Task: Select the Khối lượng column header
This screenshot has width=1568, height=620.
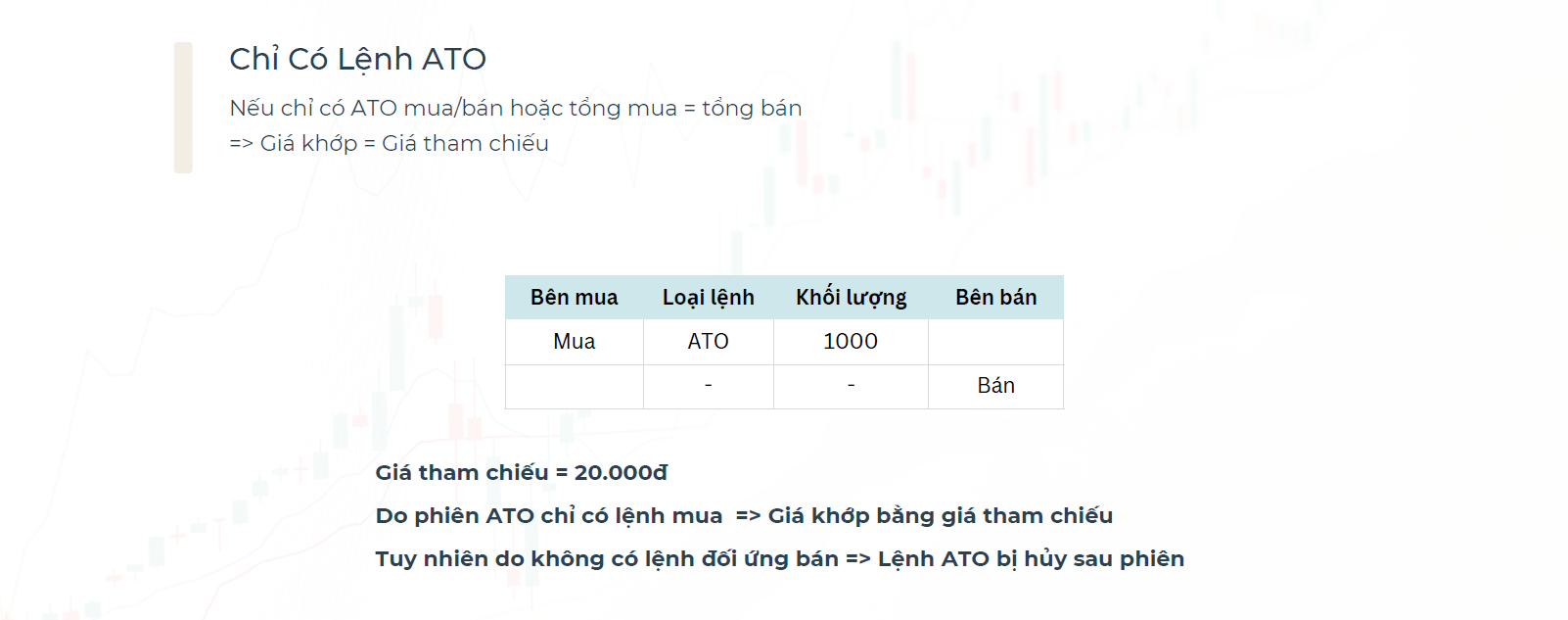Action: pyautogui.click(x=852, y=297)
